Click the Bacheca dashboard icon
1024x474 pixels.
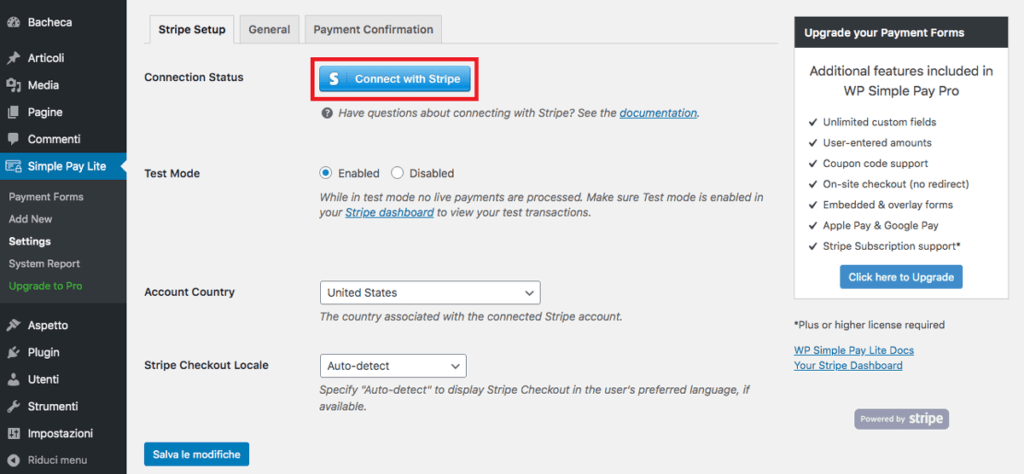click(x=12, y=22)
